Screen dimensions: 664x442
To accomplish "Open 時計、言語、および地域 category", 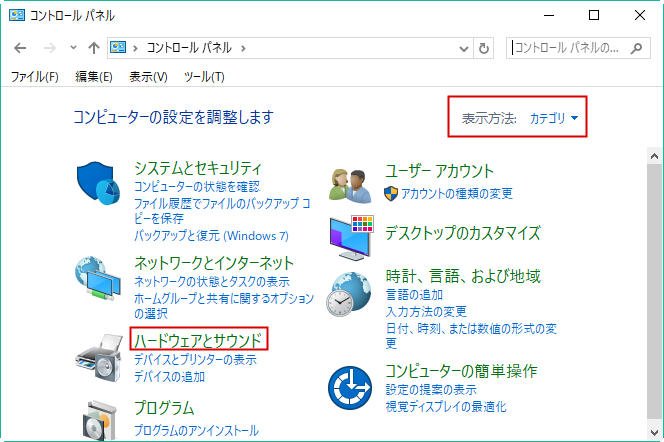I will tap(463, 276).
